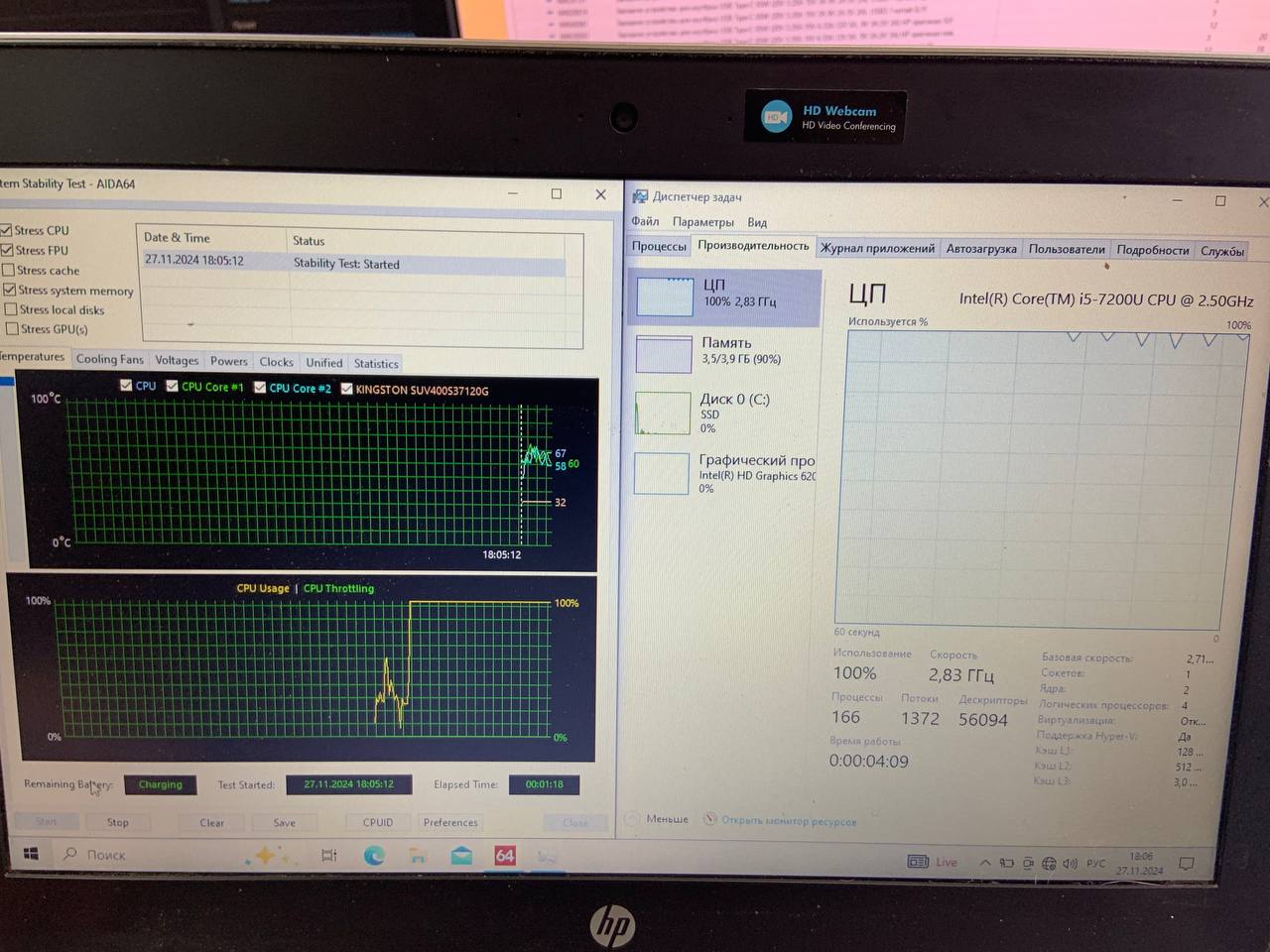Viewport: 1270px width, 952px height.
Task: Toggle the Stress CPU checkbox
Action: click(6, 230)
